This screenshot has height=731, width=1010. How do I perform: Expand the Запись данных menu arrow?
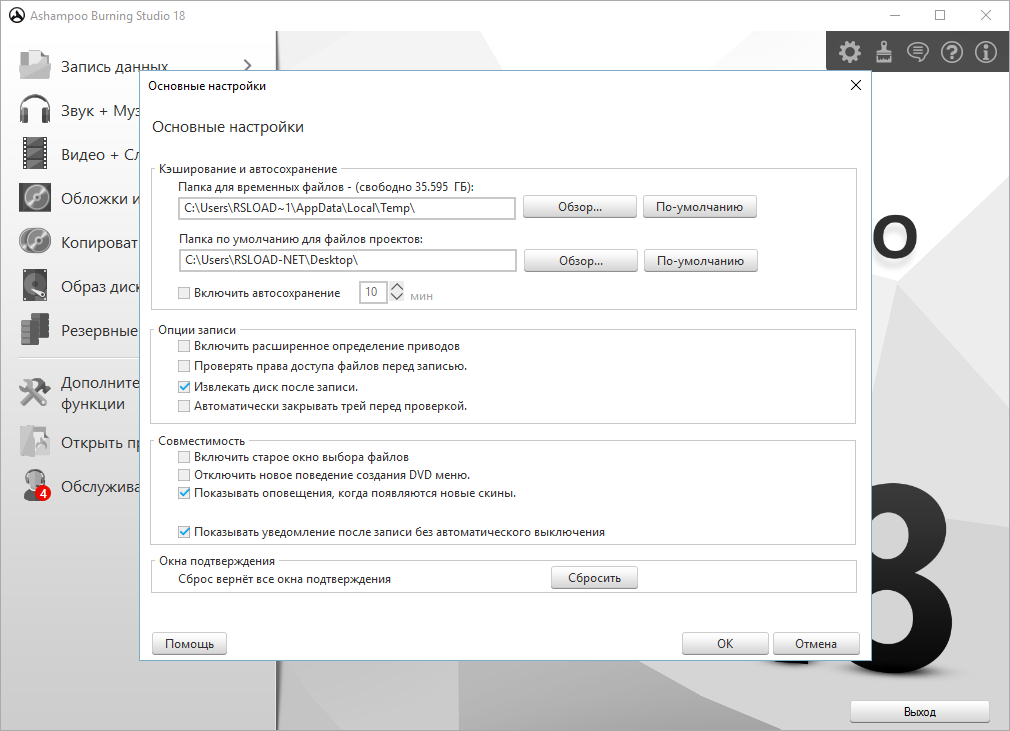pyautogui.click(x=247, y=67)
